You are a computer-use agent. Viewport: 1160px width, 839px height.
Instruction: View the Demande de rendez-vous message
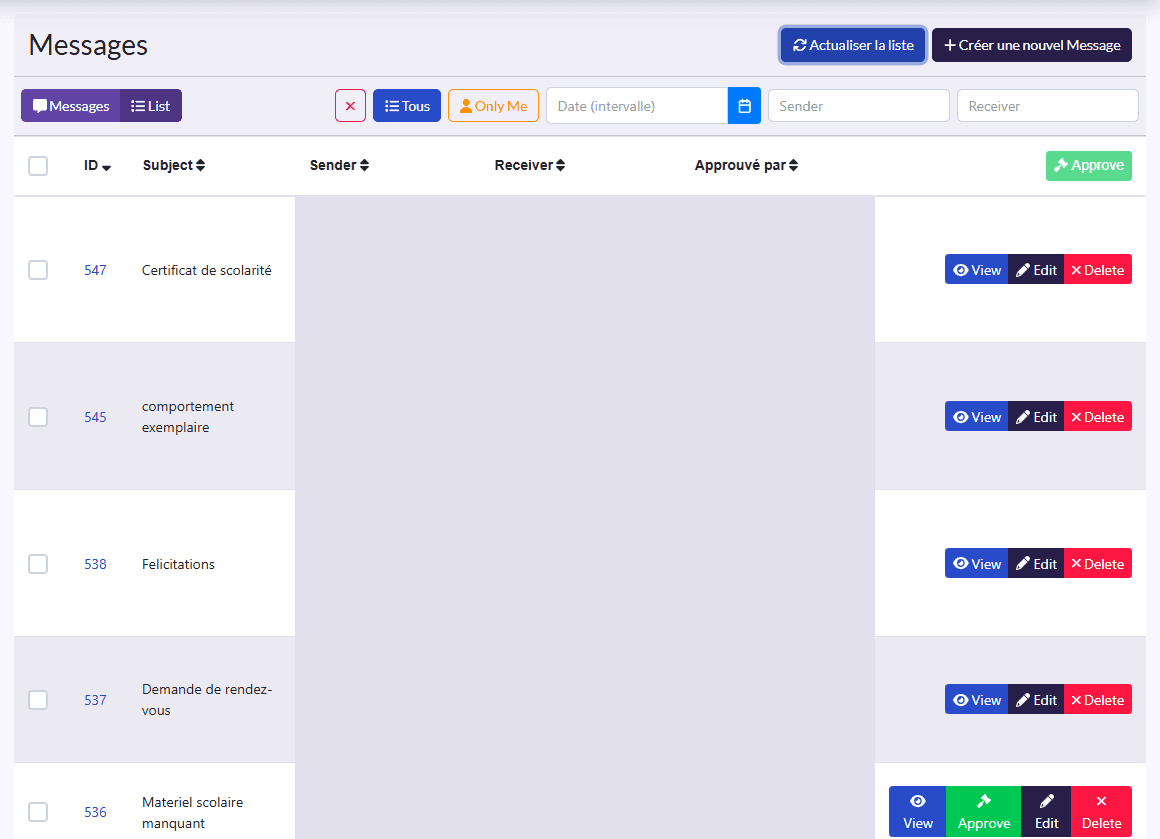pyautogui.click(x=977, y=700)
